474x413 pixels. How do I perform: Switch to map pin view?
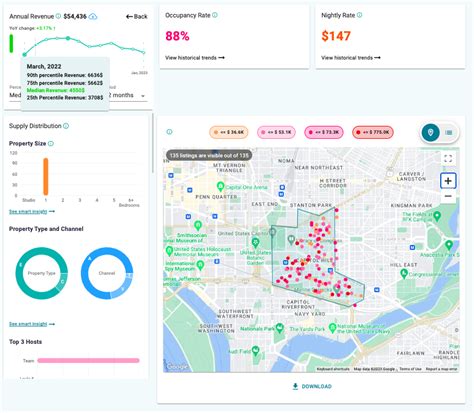pos(430,132)
